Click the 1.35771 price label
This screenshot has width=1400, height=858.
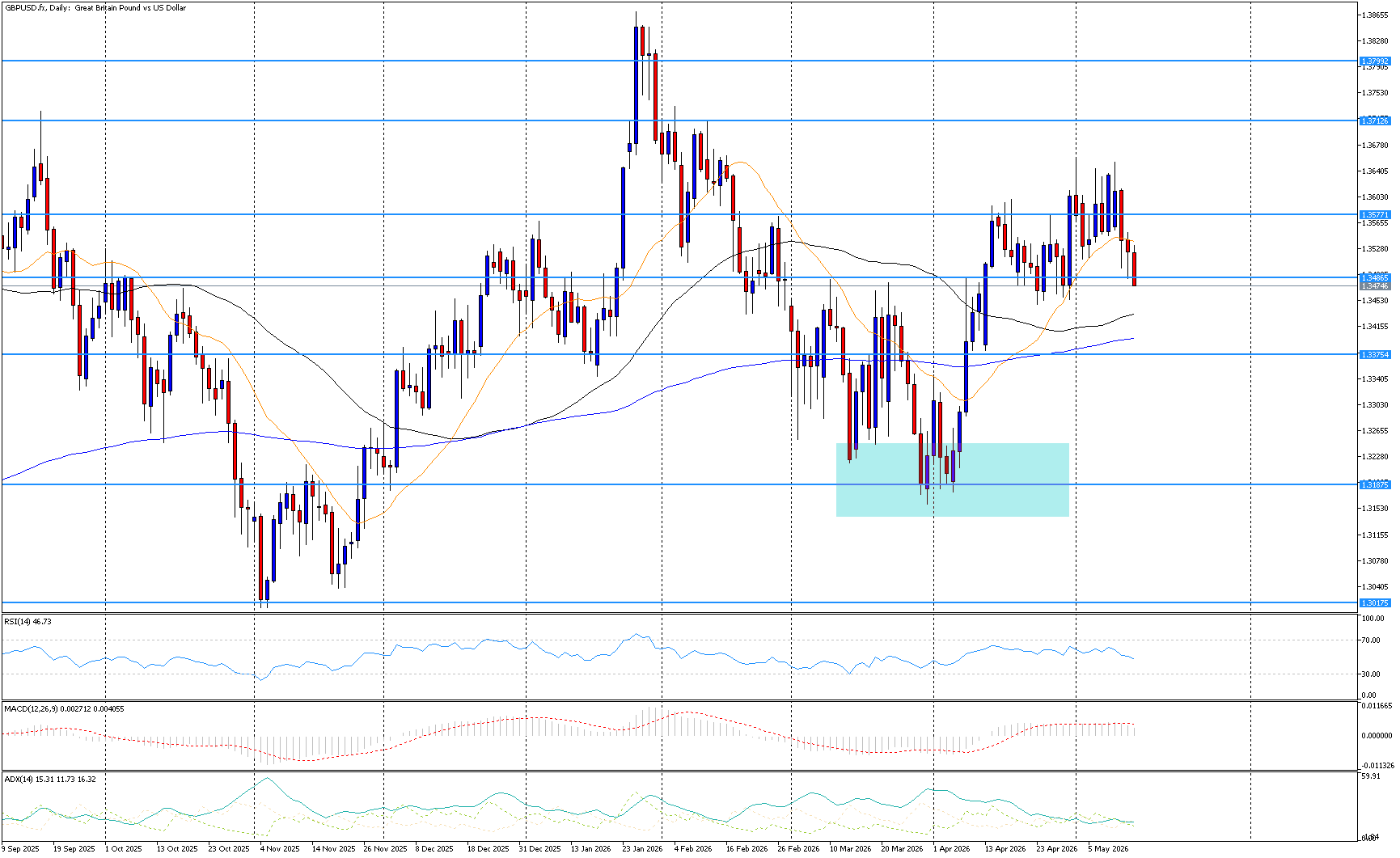coord(1374,214)
